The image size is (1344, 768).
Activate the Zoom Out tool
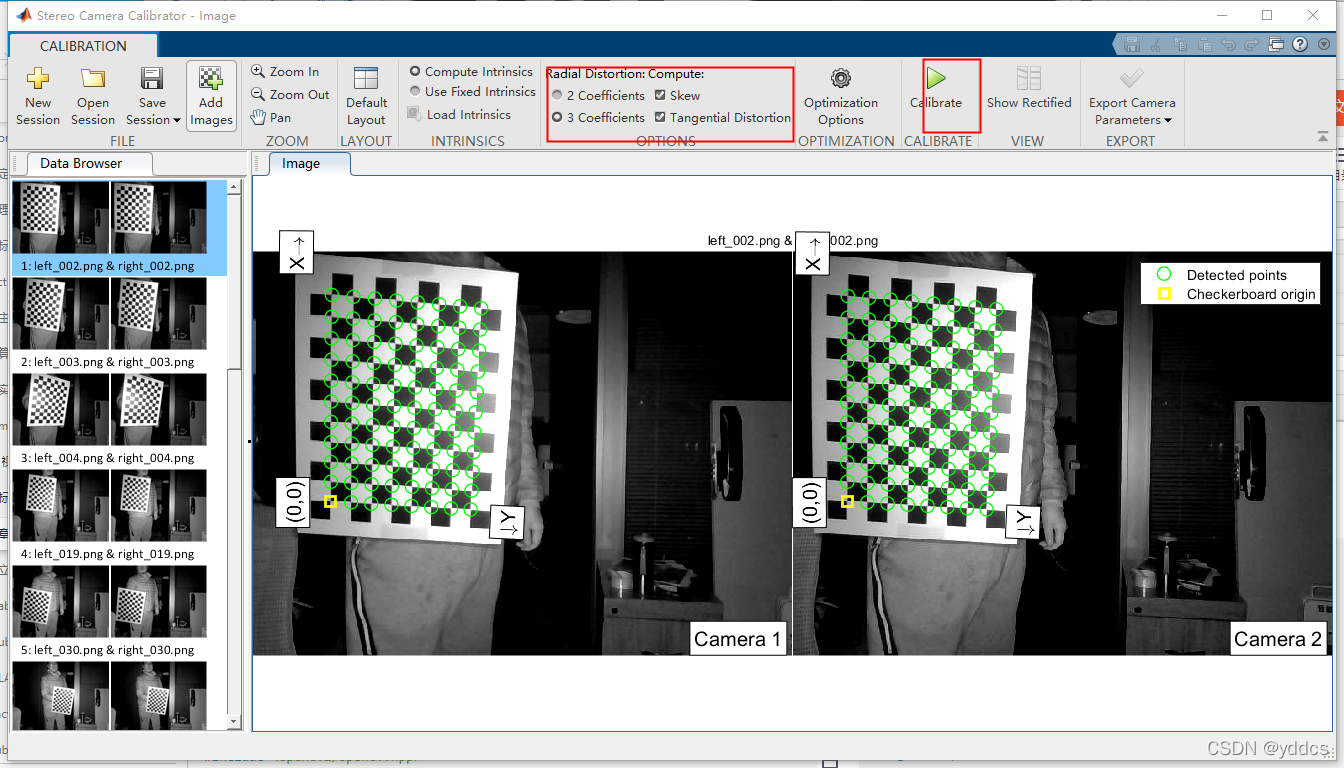(290, 95)
